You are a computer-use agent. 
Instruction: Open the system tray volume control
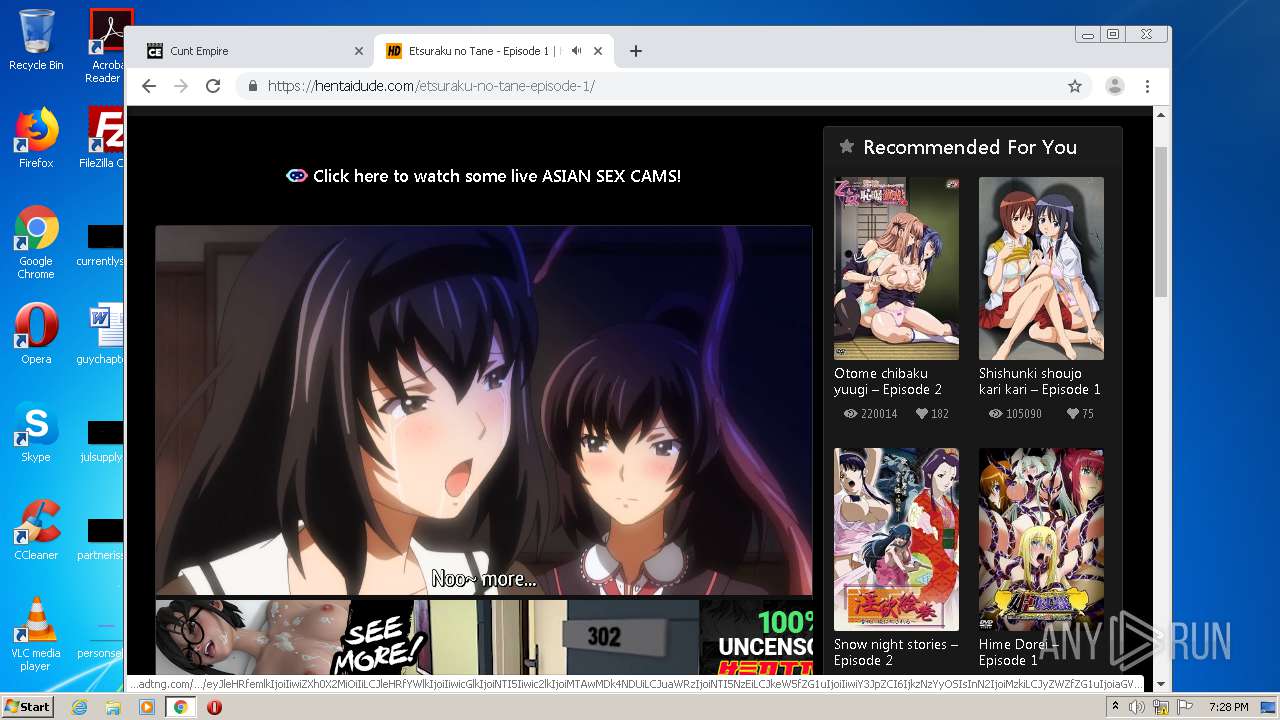click(x=1137, y=707)
